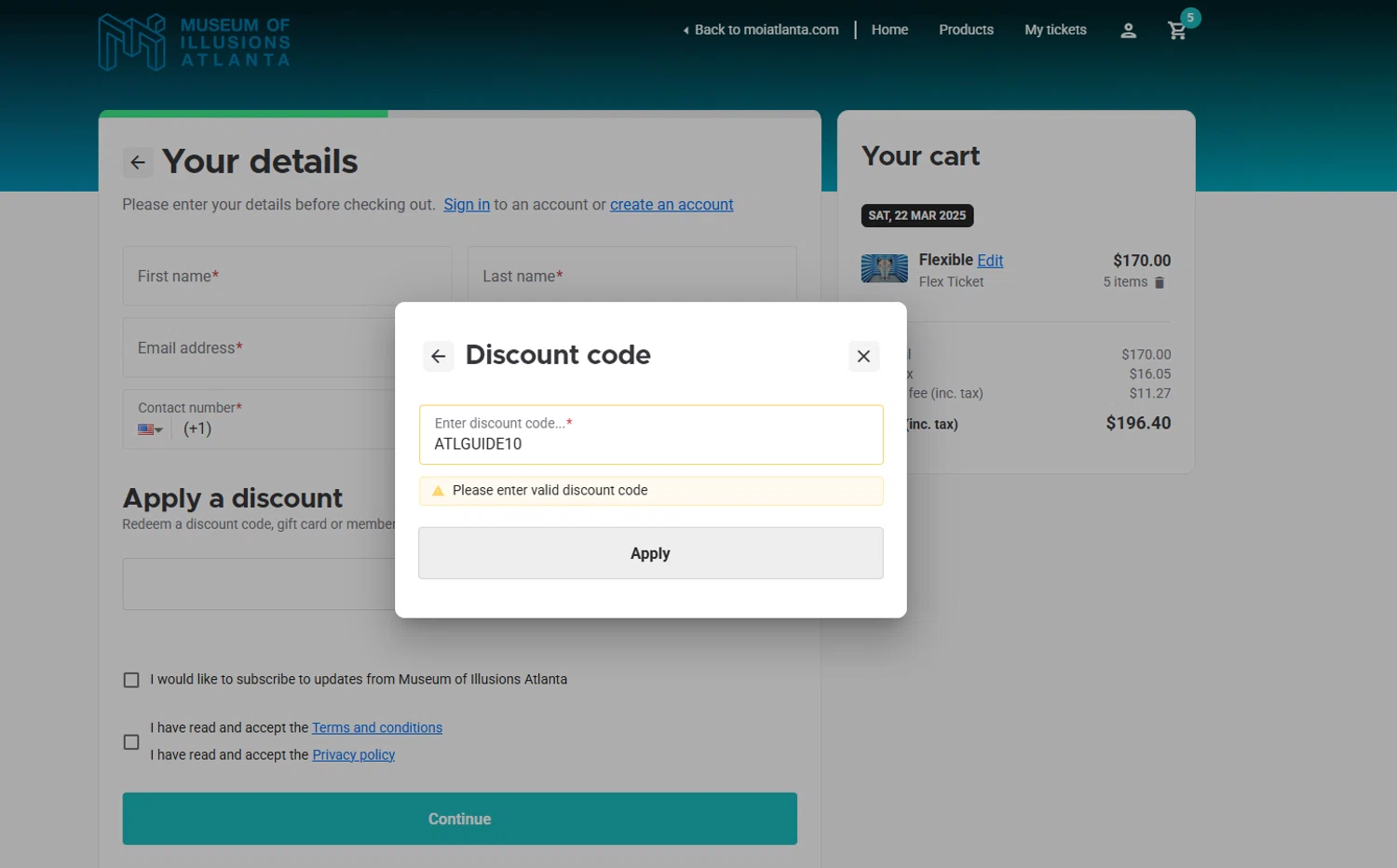Go back to moiatlanta.com
Viewport: 1397px width, 868px height.
pos(761,30)
